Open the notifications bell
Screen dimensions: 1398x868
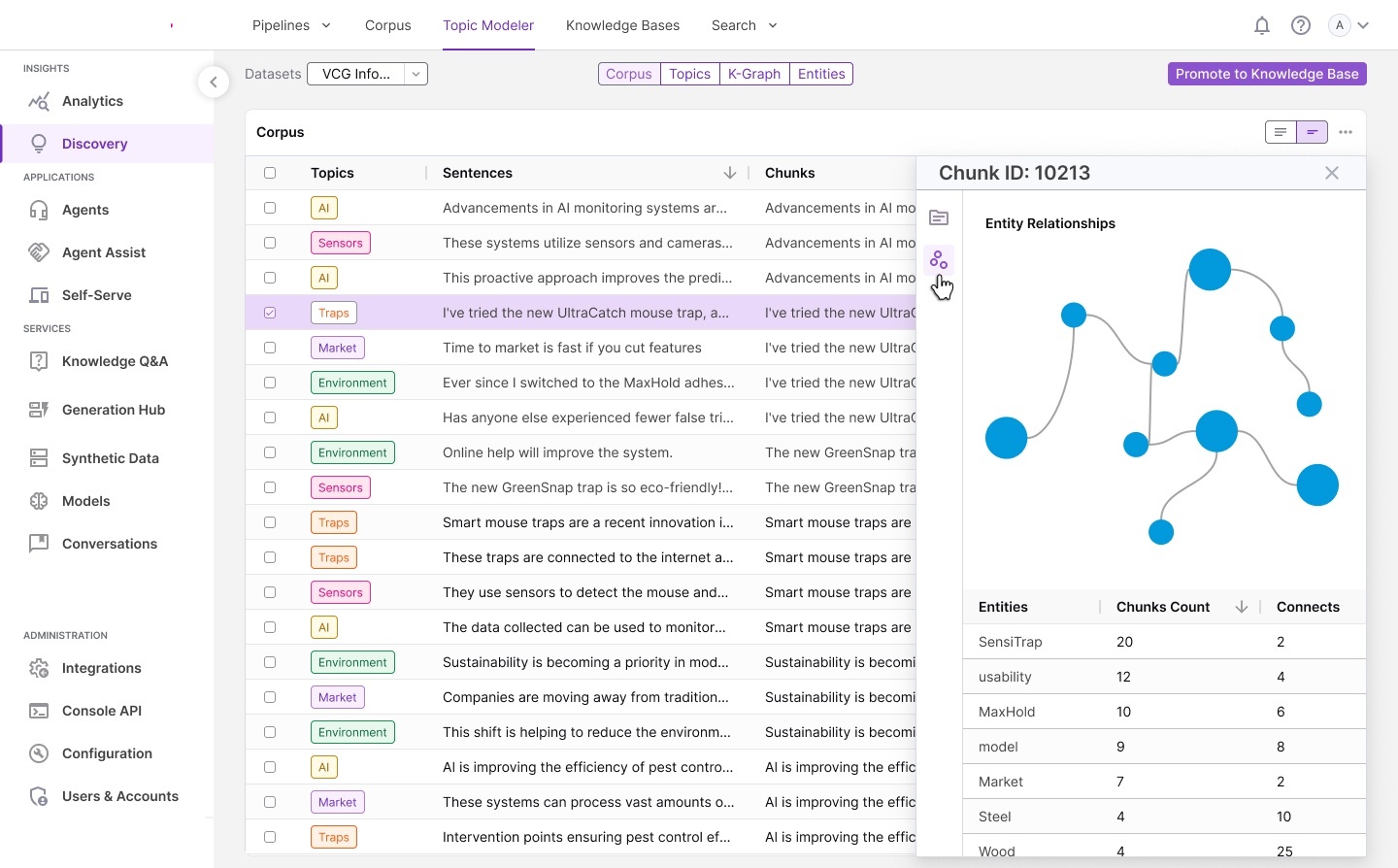[1262, 25]
